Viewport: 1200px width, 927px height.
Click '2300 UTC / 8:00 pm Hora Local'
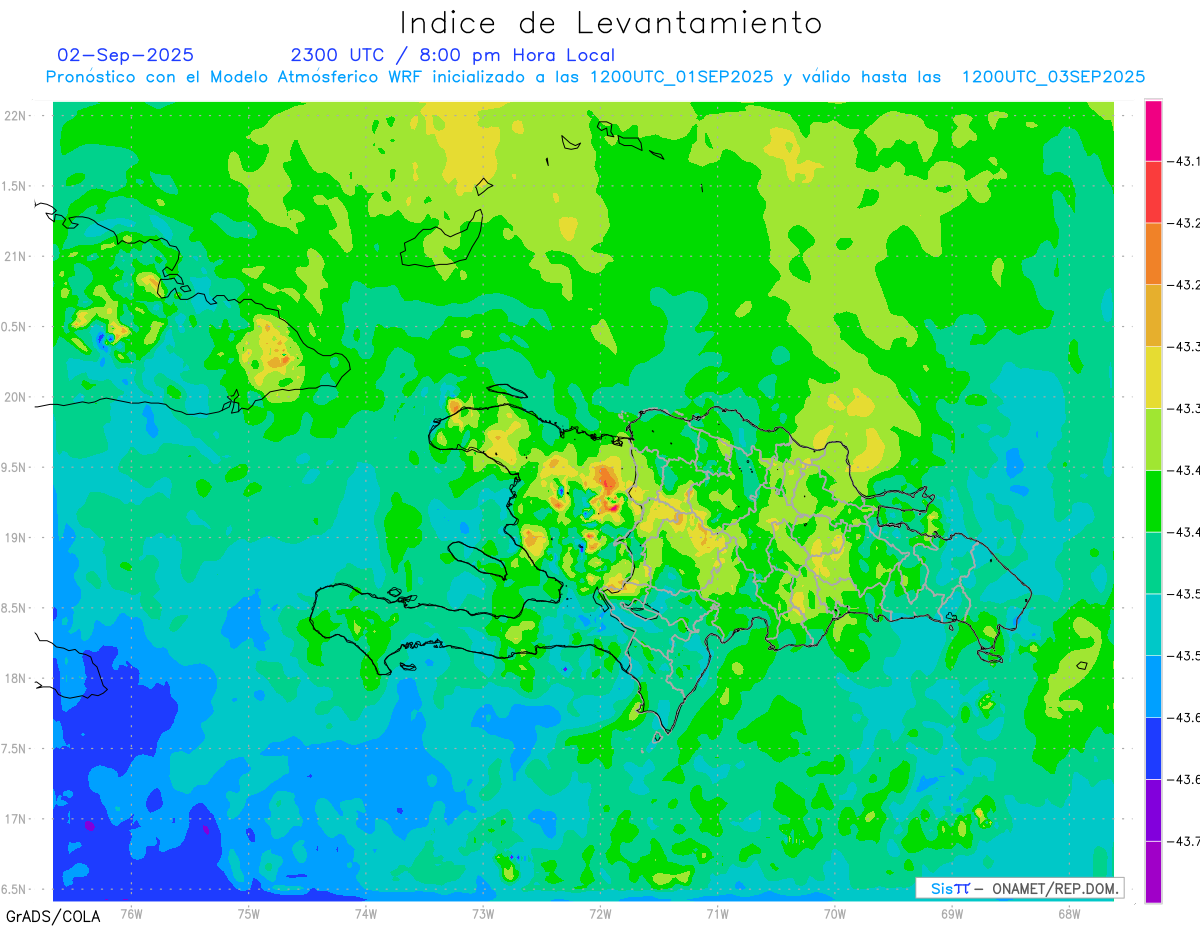click(x=453, y=55)
